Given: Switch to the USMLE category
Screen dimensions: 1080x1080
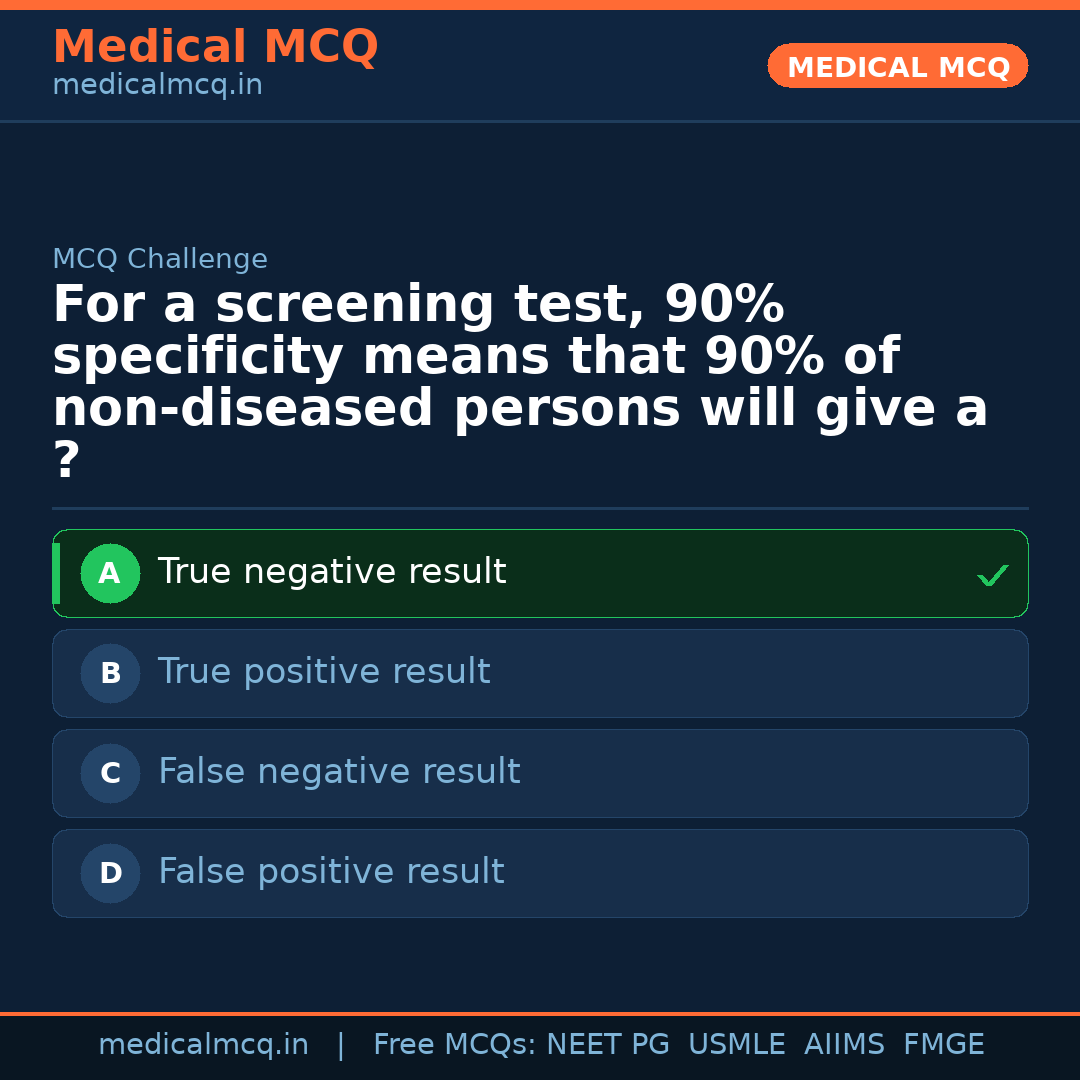Looking at the screenshot, I should click(737, 1043).
